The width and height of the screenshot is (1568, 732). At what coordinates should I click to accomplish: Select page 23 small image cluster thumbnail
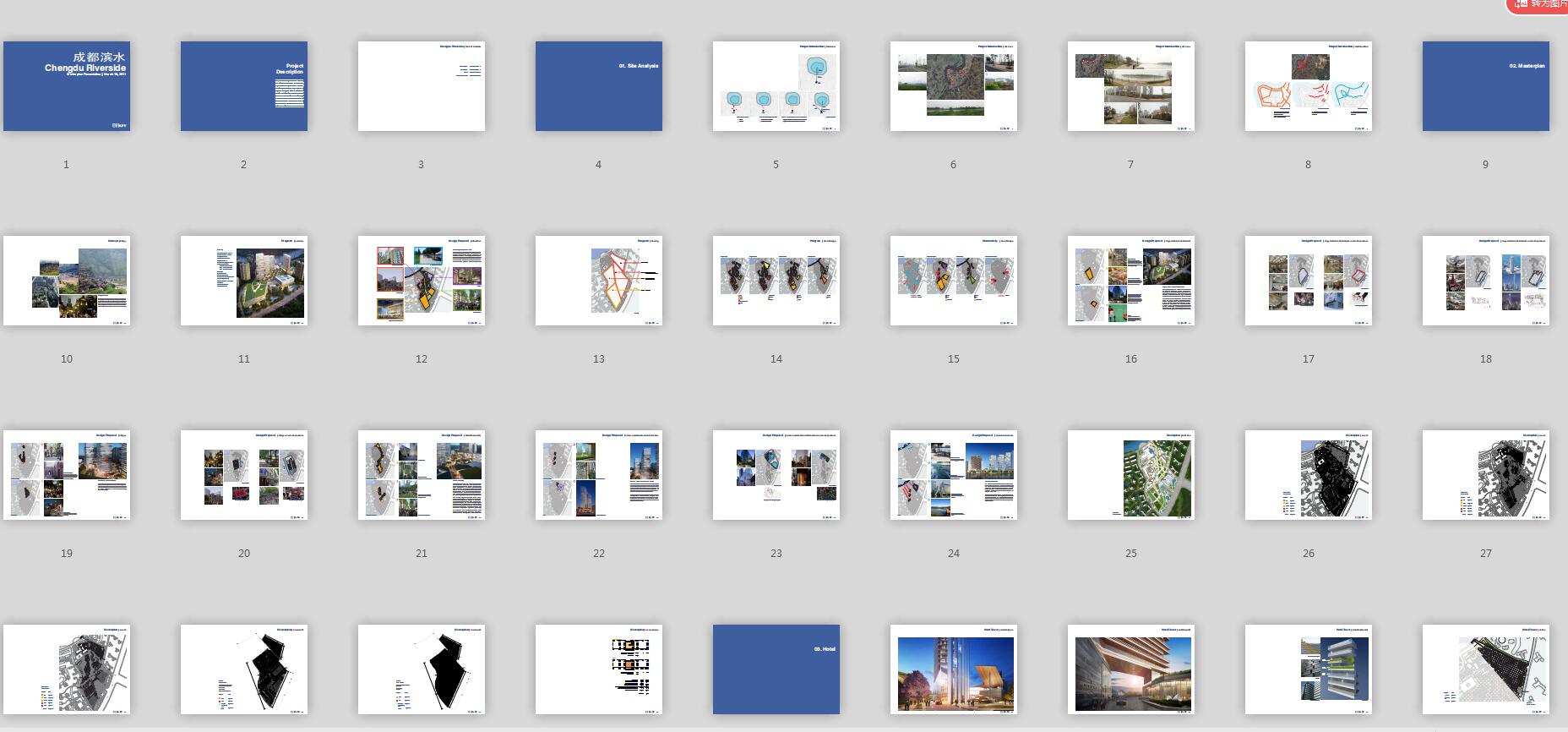[x=776, y=475]
